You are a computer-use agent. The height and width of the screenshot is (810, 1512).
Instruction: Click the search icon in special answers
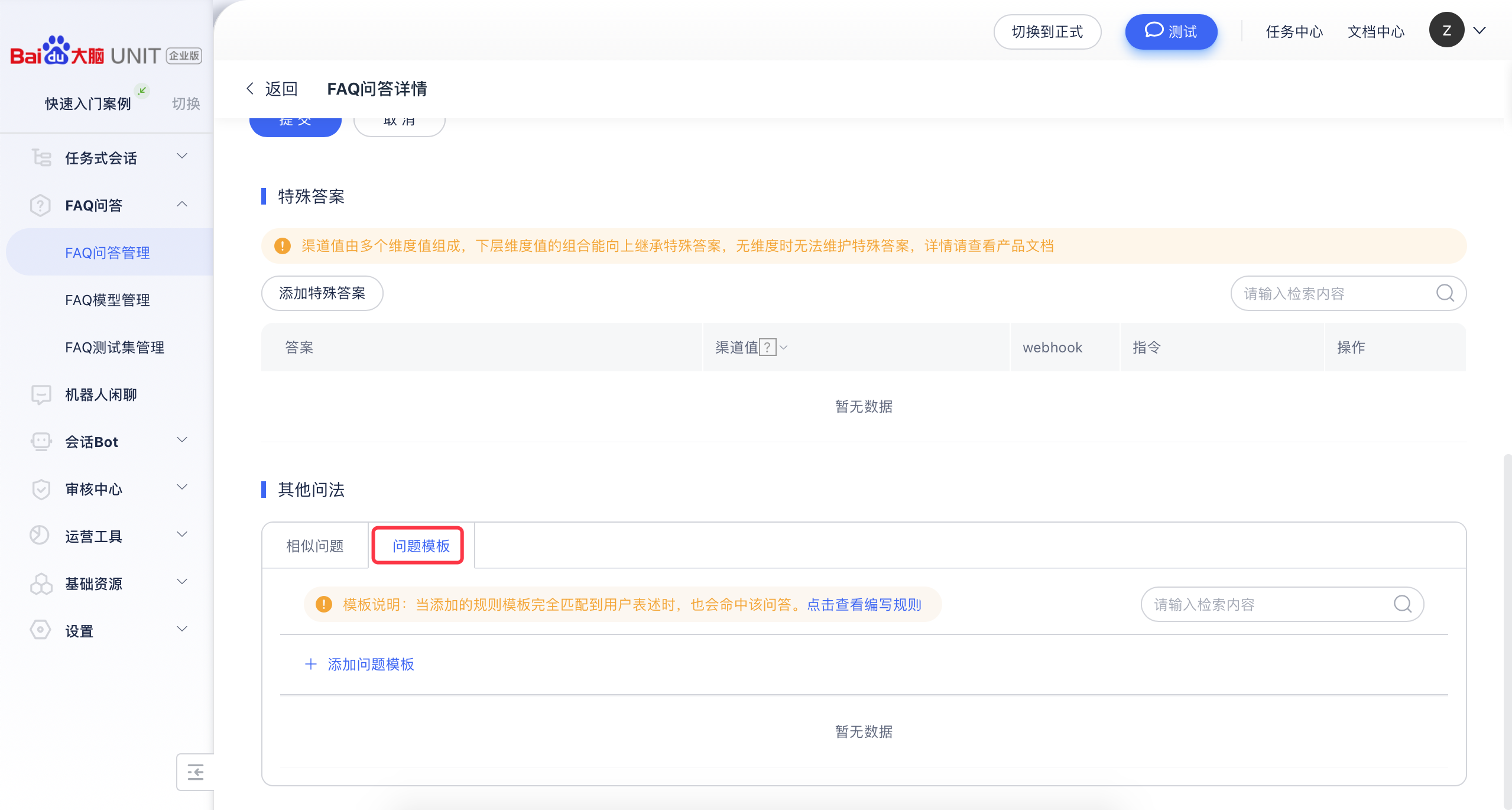point(1445,293)
